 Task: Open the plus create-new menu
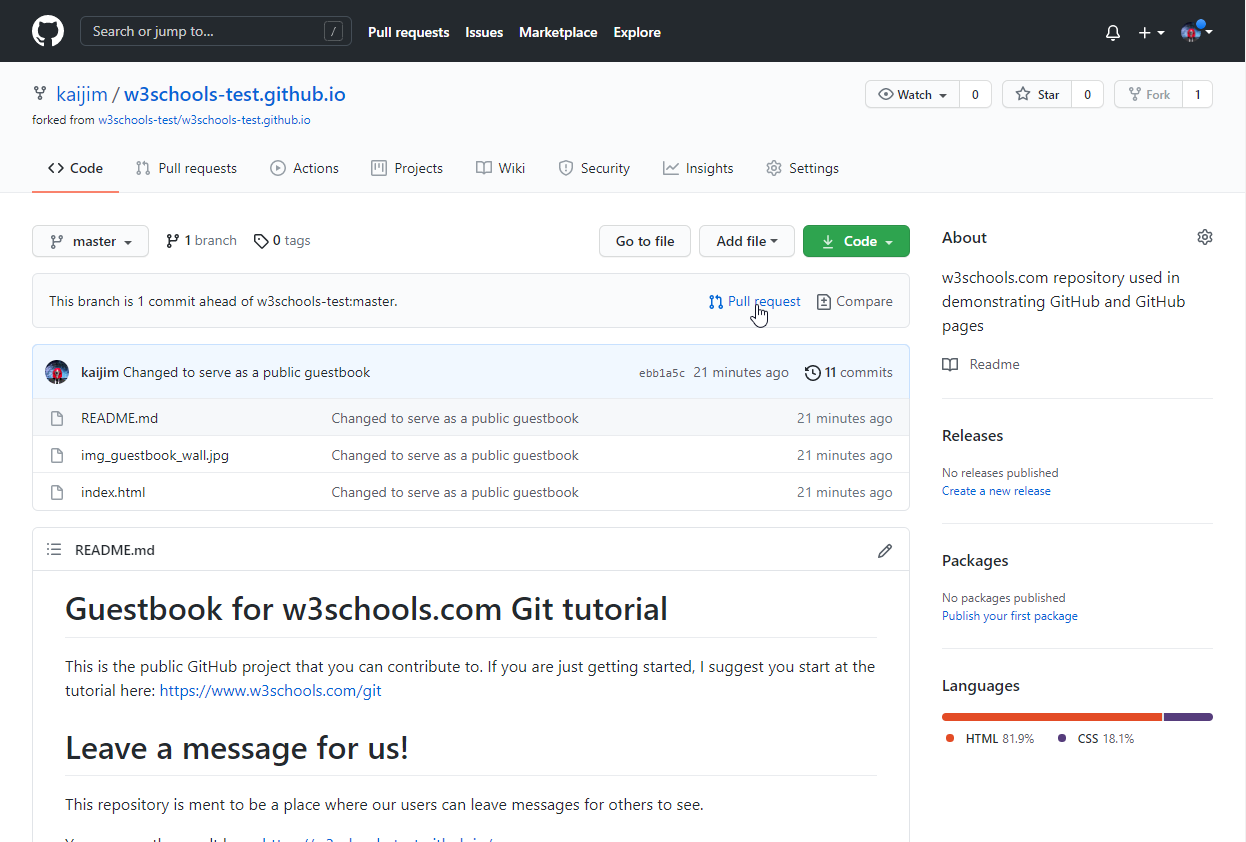click(1151, 33)
